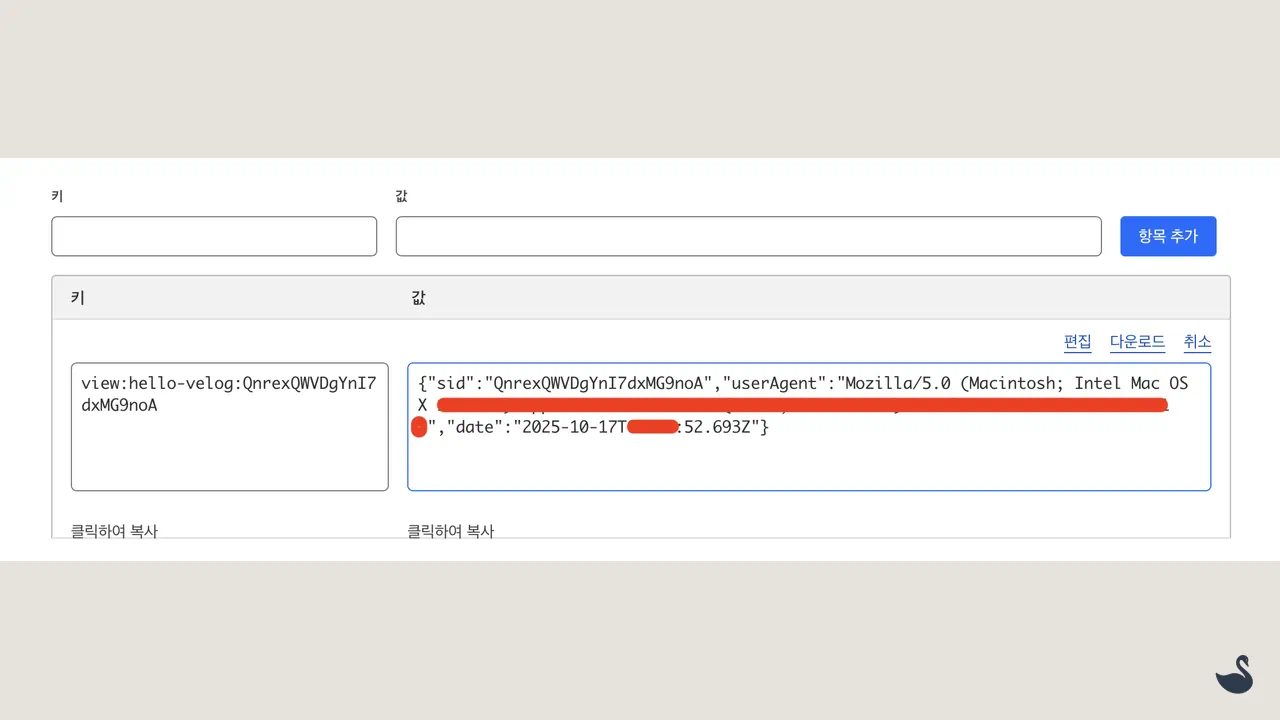Click 클릭하여 복사 below the value box
1280x720 pixels.
tap(450, 531)
